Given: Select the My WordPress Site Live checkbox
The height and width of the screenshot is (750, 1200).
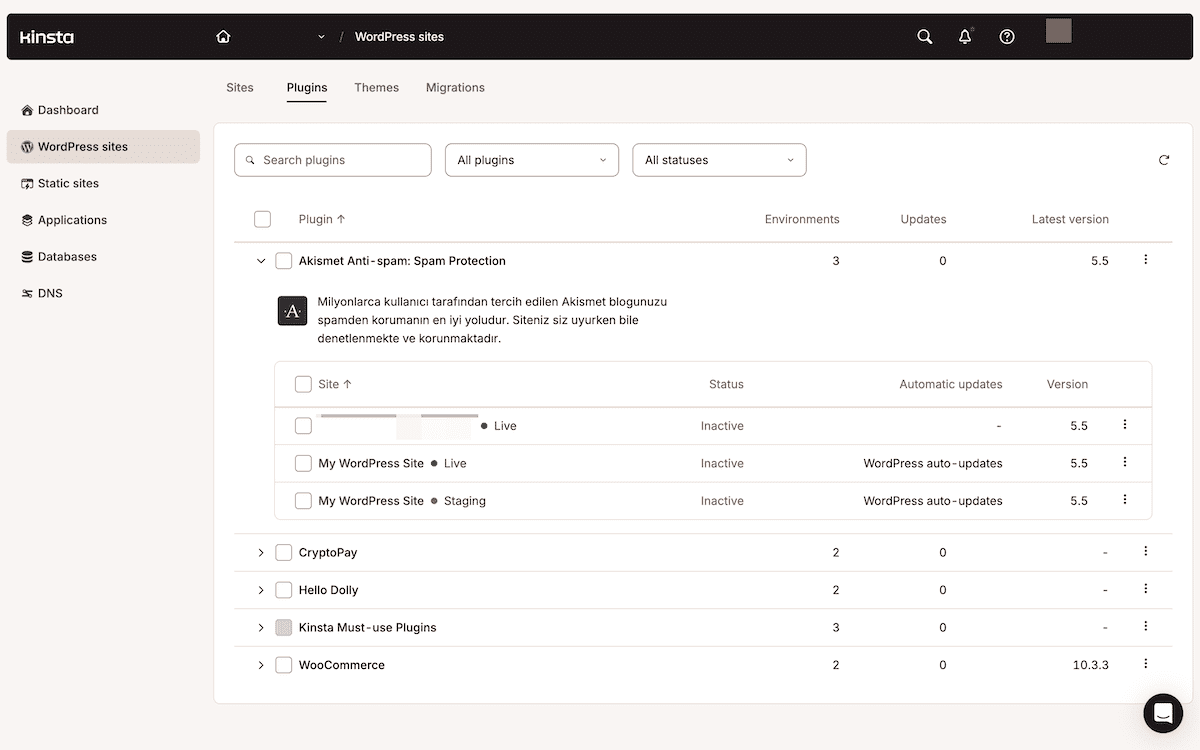Looking at the screenshot, I should tap(303, 463).
